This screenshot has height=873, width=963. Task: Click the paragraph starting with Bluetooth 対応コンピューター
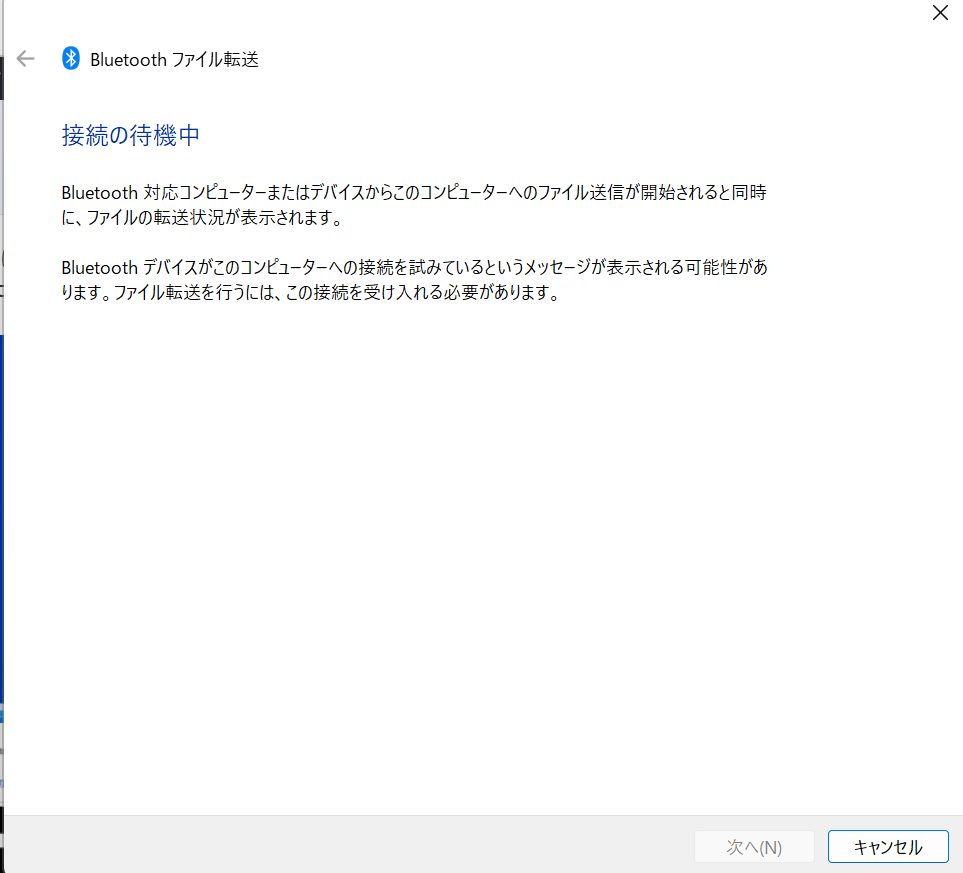(414, 205)
